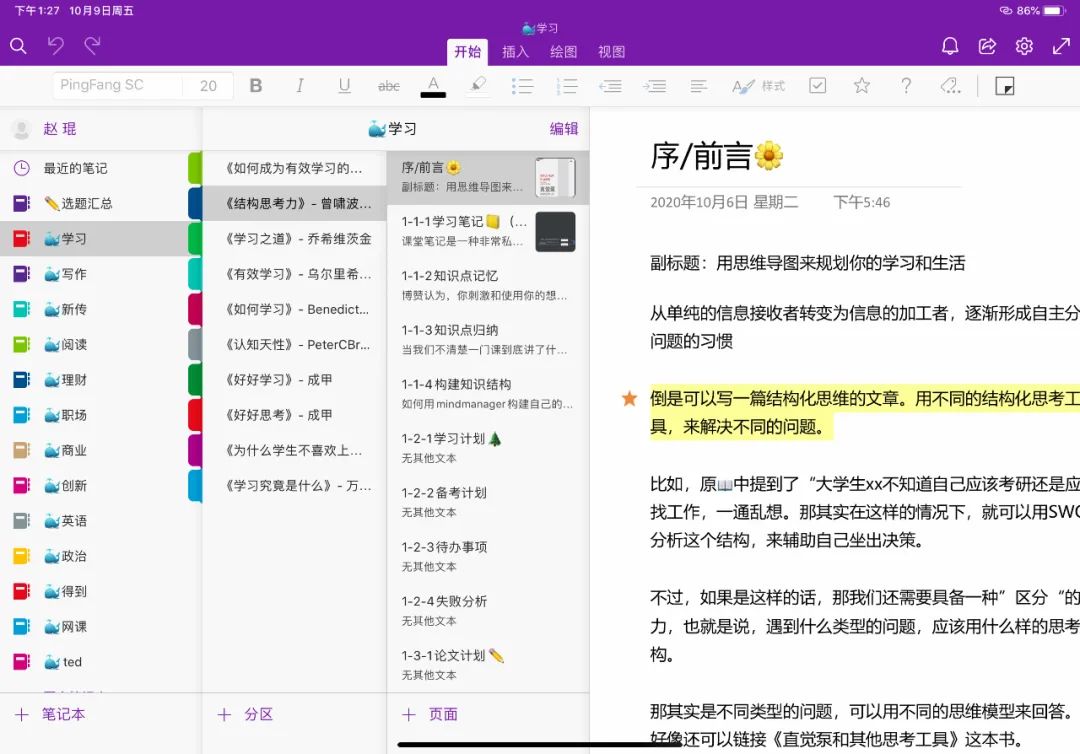Apply the question mark tag
Image resolution: width=1080 pixels, height=754 pixels.
906,85
